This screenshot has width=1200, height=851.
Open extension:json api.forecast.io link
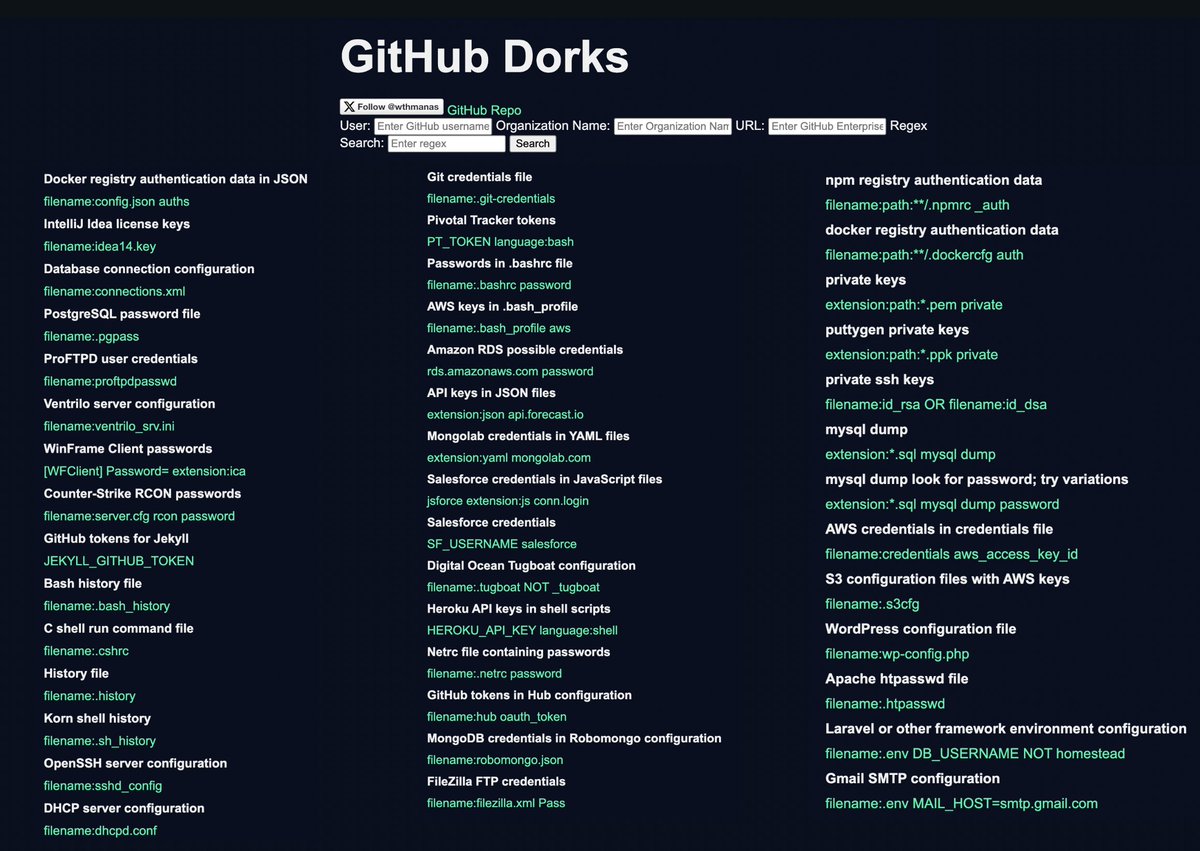(505, 414)
